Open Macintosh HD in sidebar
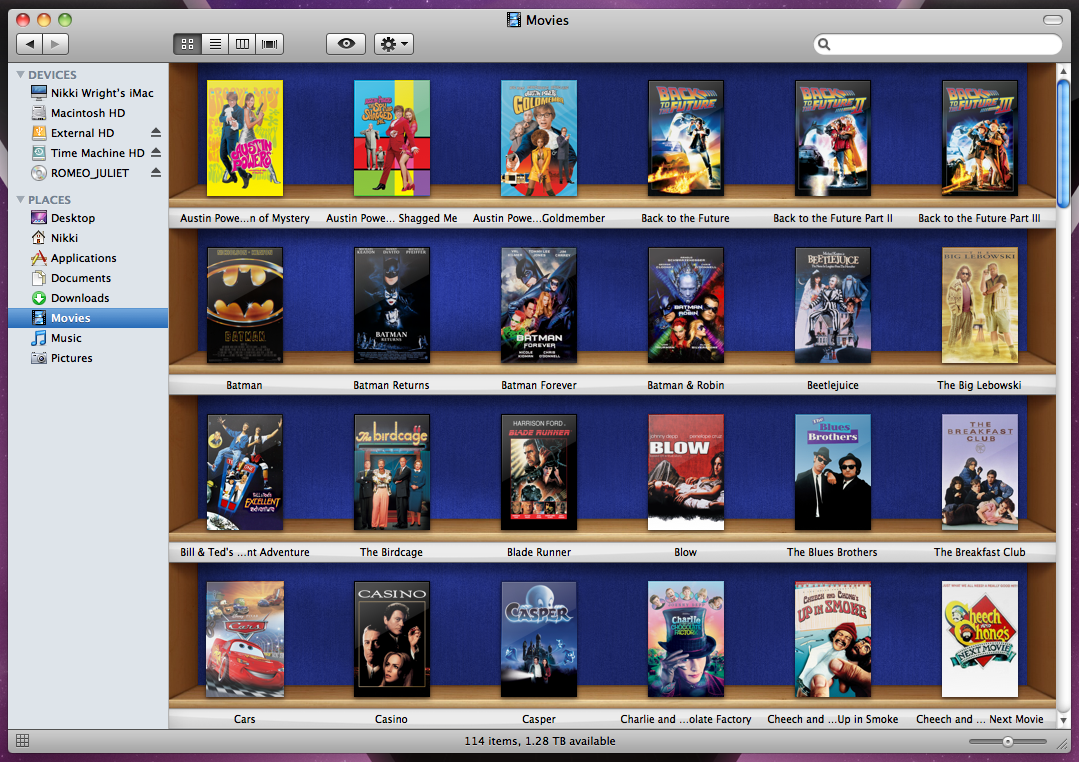This screenshot has height=762, width=1079. (x=88, y=113)
